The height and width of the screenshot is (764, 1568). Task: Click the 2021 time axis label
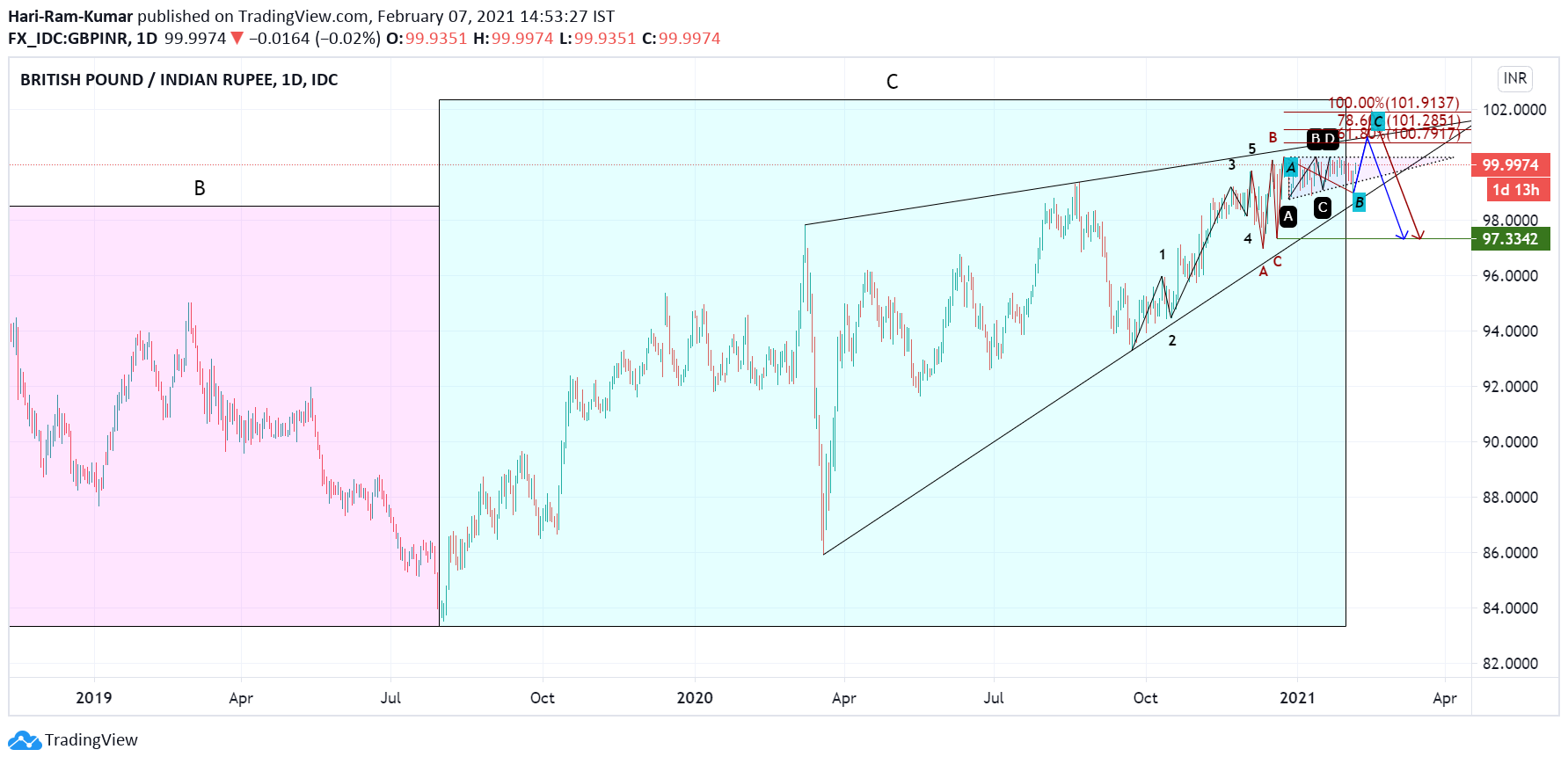click(x=1297, y=698)
